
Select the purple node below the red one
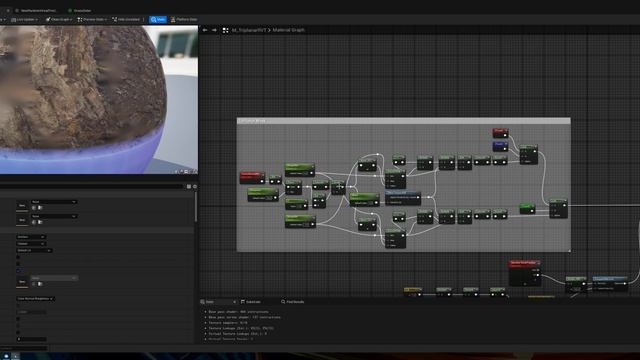coord(500,146)
